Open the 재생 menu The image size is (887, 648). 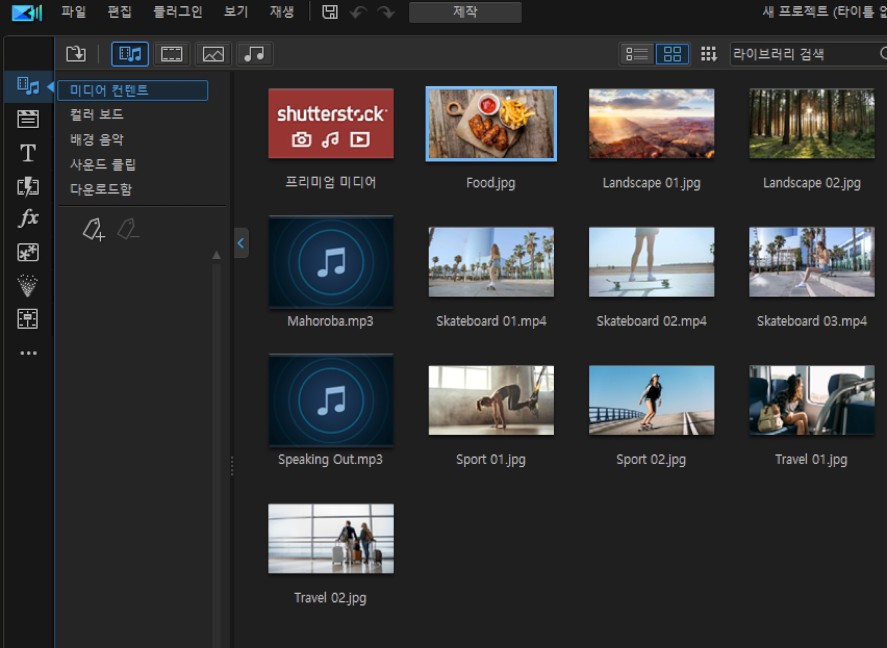pyautogui.click(x=282, y=12)
